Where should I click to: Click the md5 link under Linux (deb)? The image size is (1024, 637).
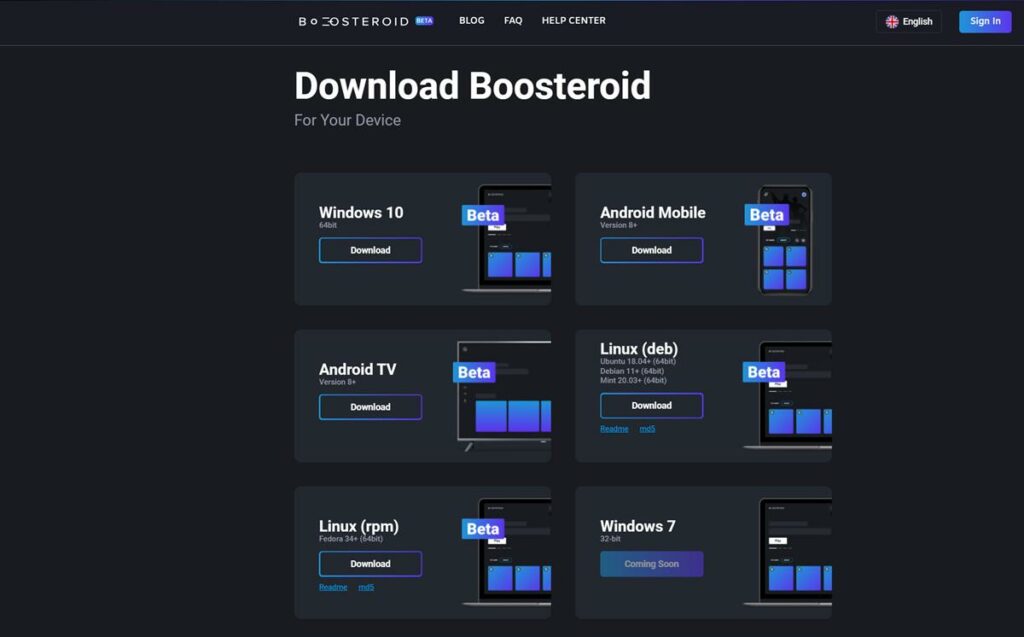tap(647, 428)
